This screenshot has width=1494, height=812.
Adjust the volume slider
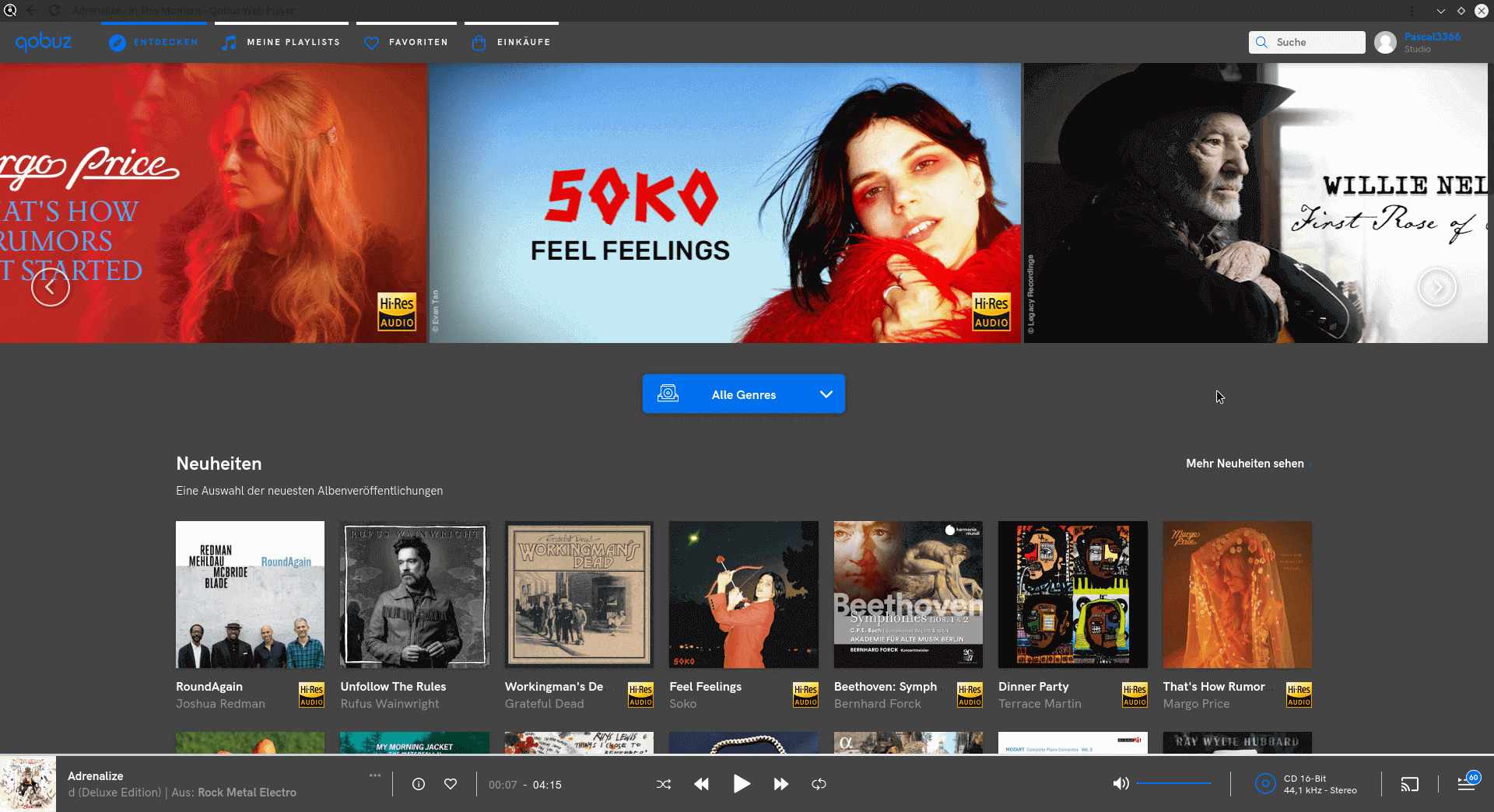click(1174, 783)
